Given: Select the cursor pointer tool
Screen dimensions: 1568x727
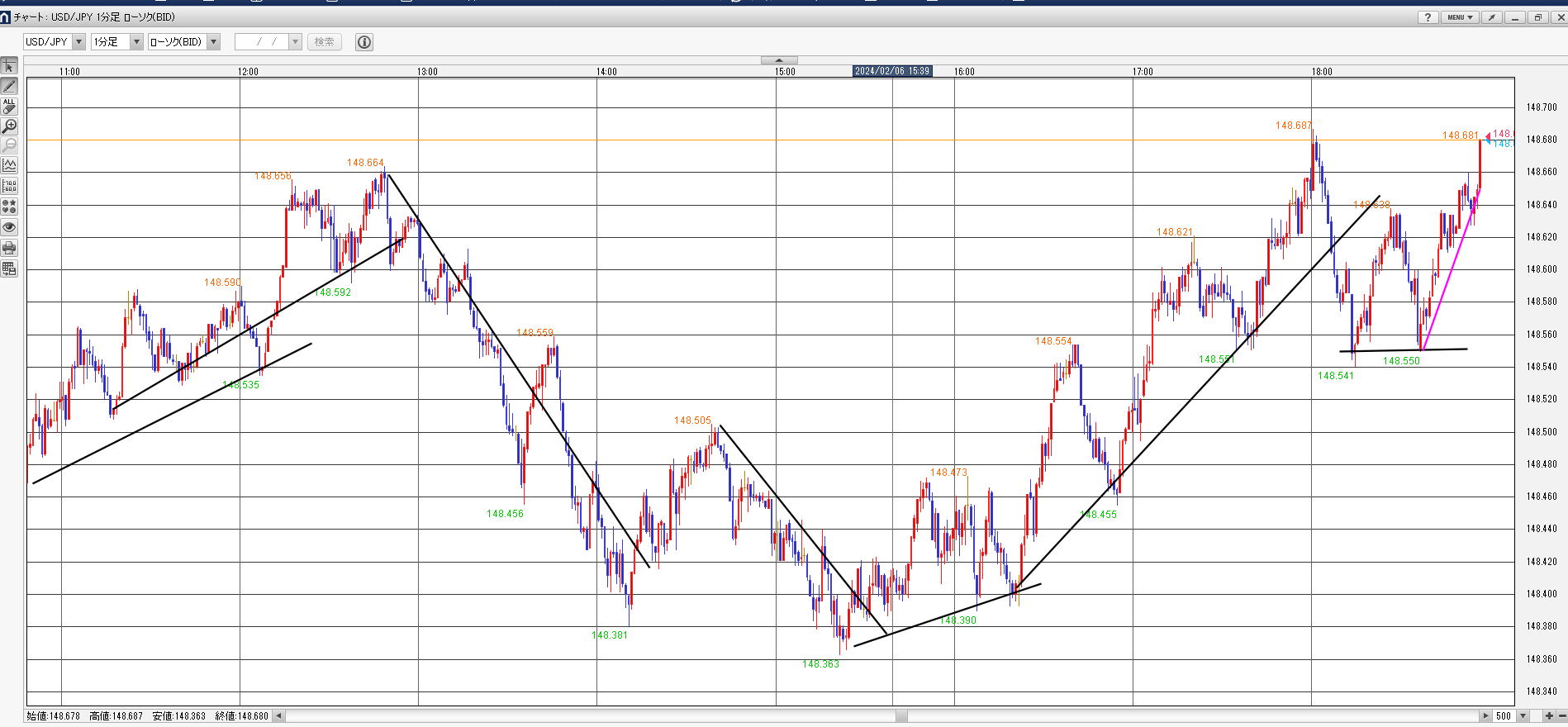Looking at the screenshot, I should click(x=9, y=66).
